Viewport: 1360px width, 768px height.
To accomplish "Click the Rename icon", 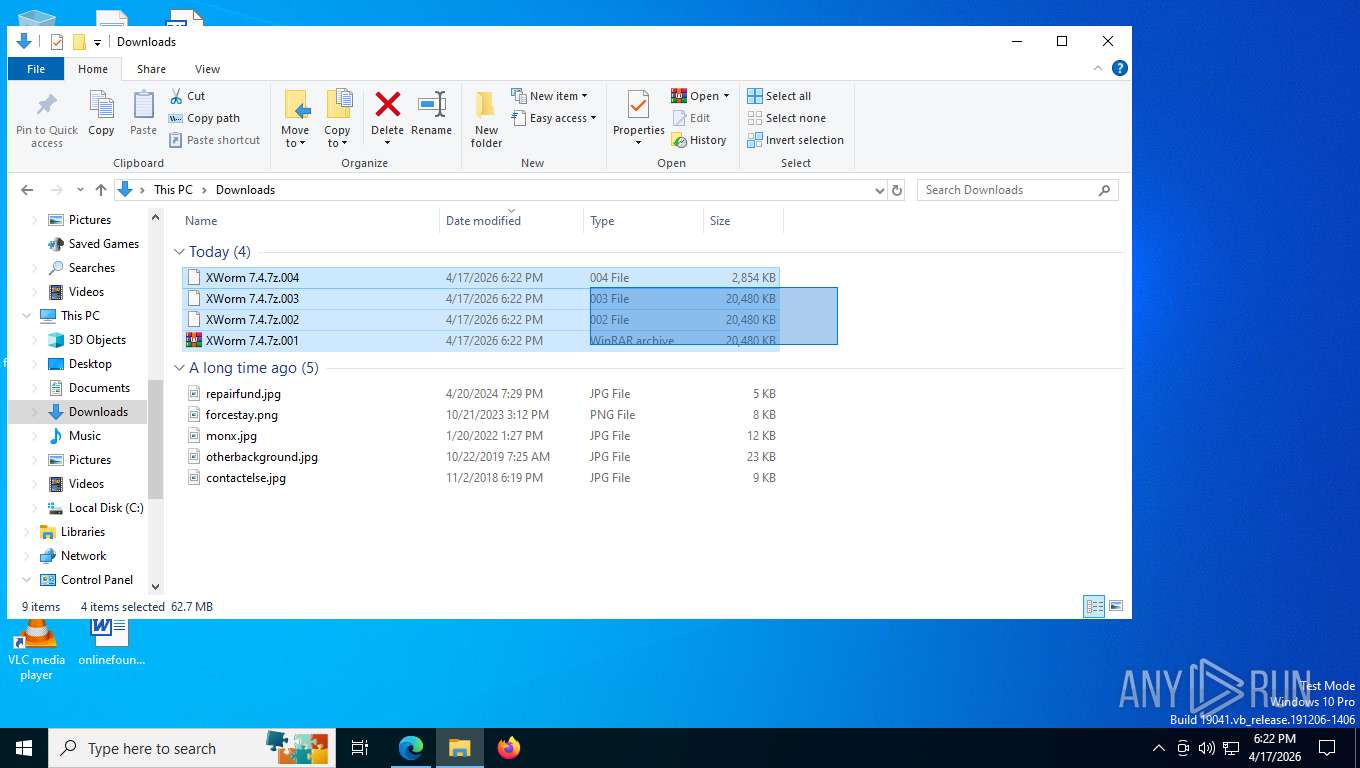I will [432, 104].
